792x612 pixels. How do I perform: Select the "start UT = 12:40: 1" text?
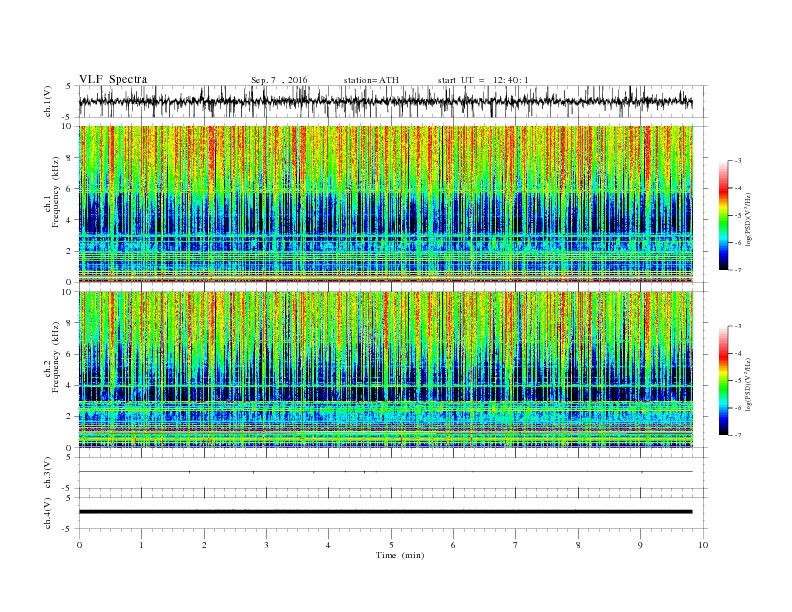[x=483, y=80]
